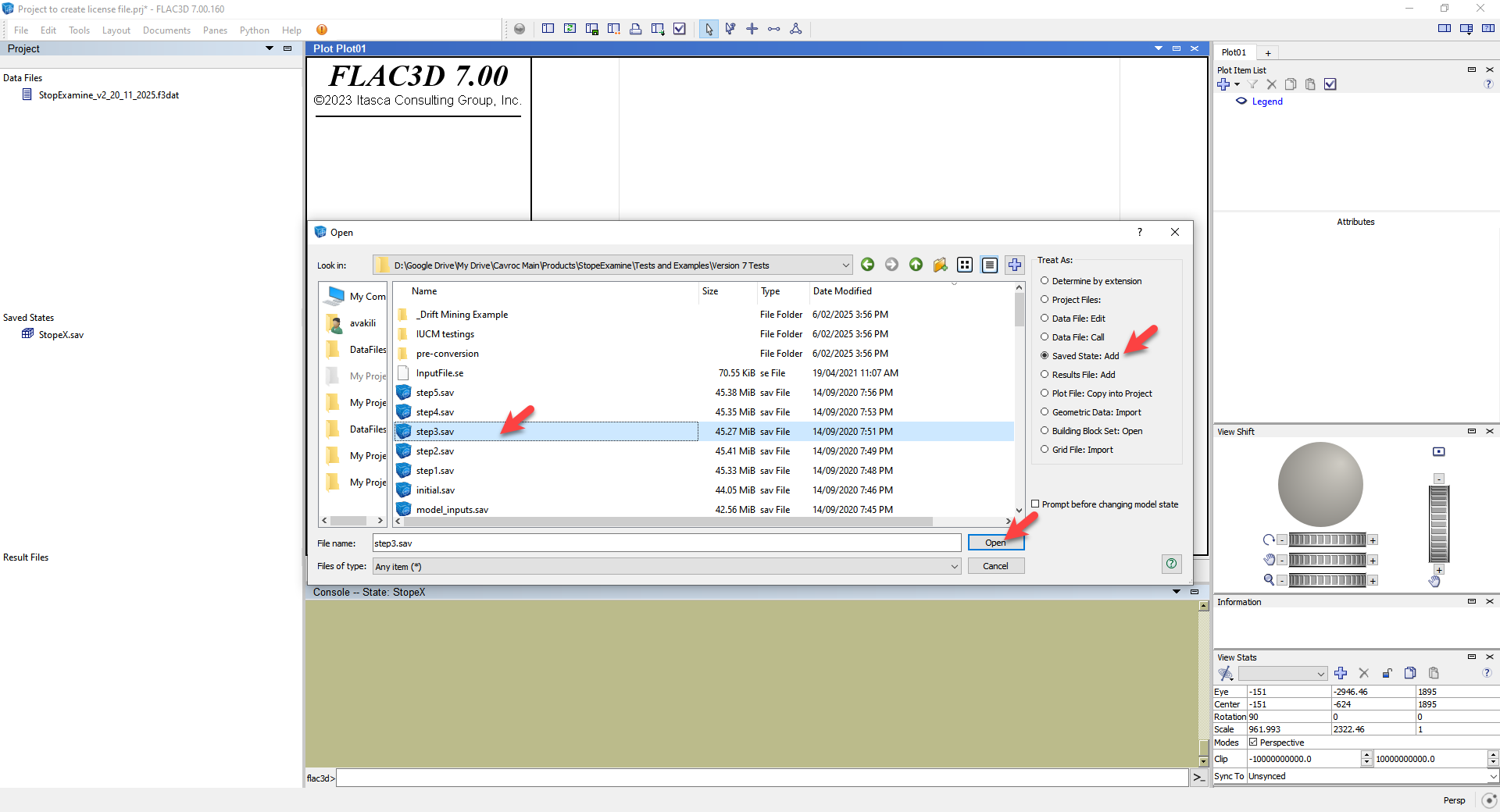
Task: Select the arrow pointer tool in toolbar
Action: [709, 29]
